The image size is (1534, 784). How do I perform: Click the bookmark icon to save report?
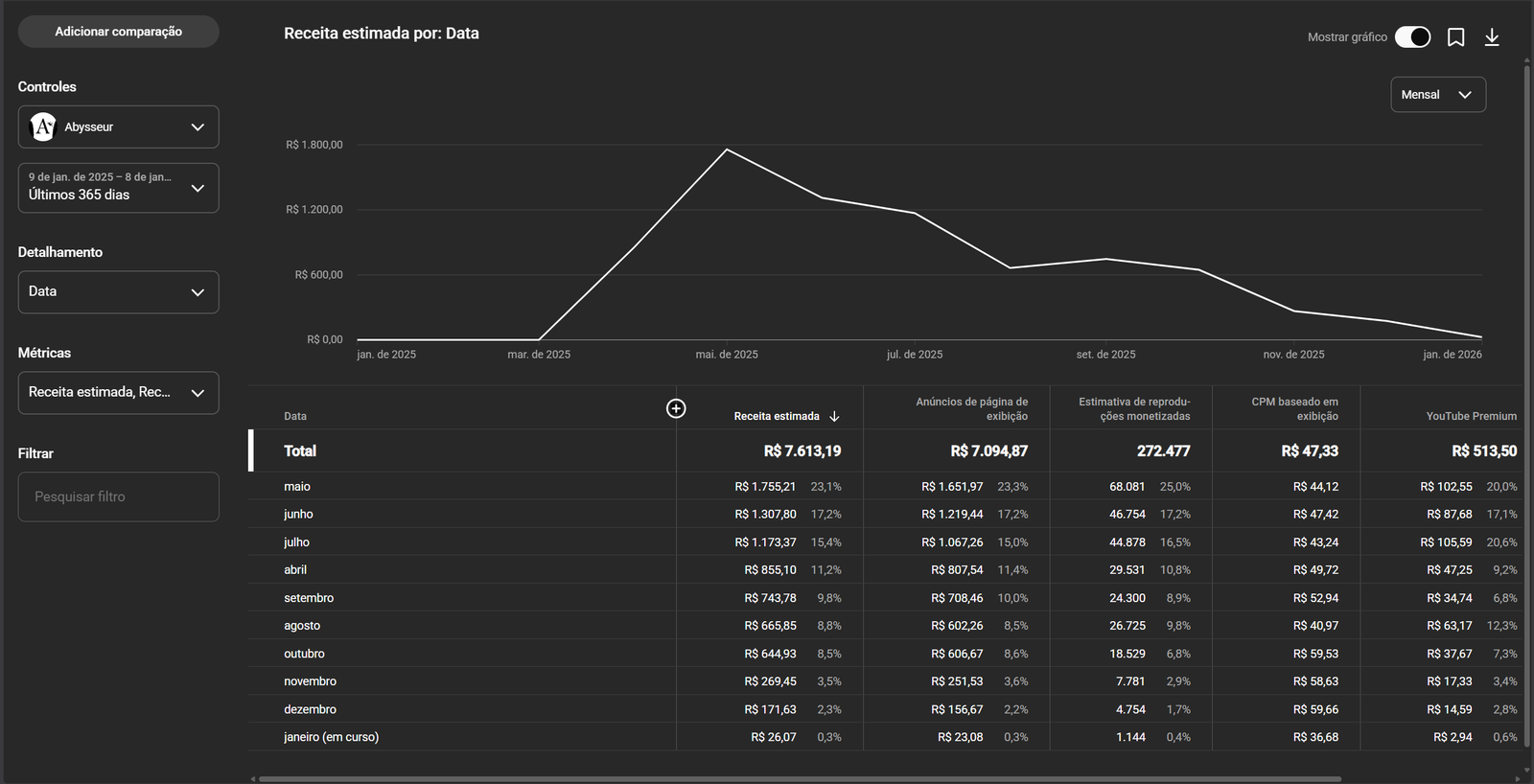pos(1455,37)
